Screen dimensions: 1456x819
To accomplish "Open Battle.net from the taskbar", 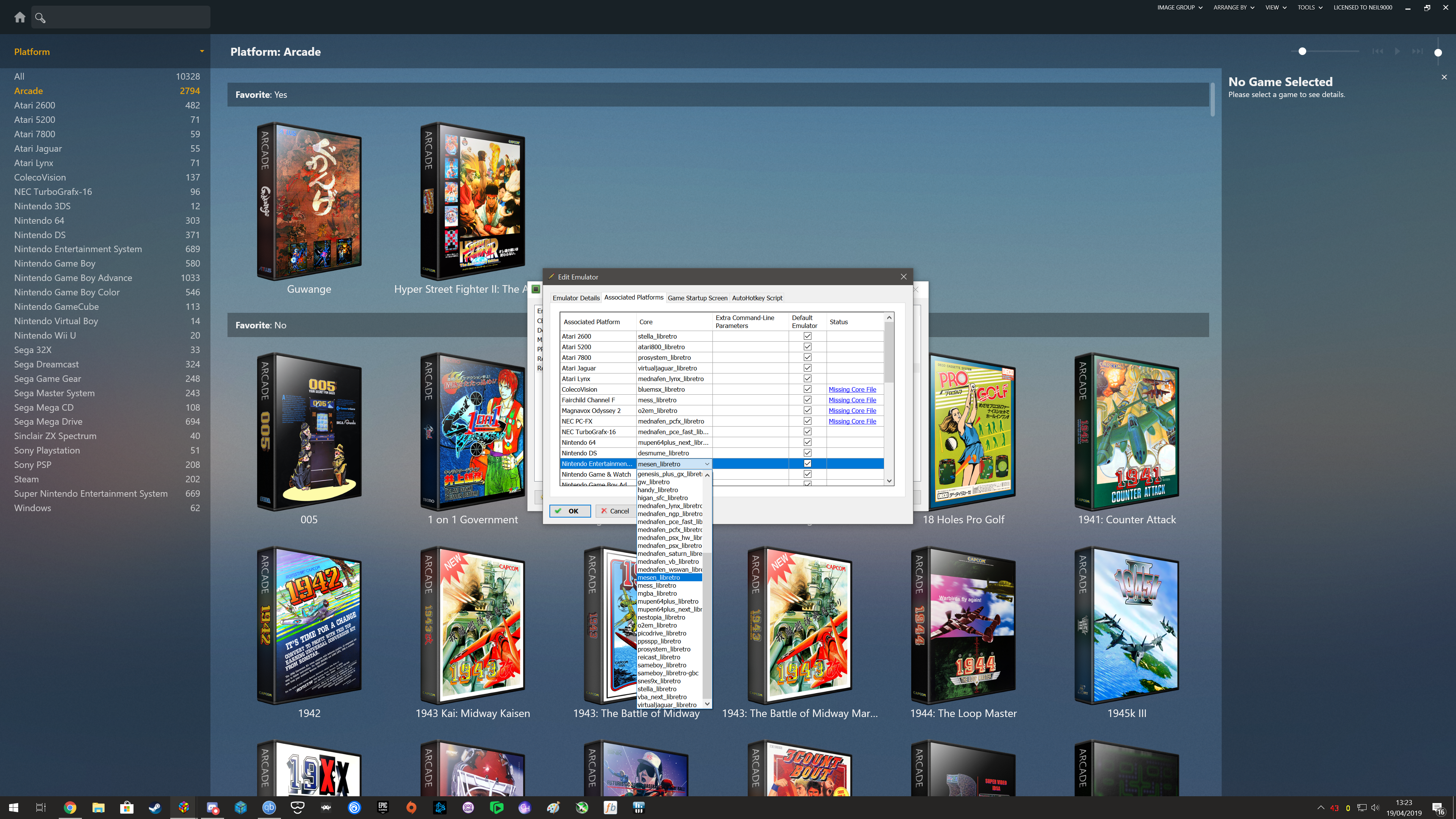I will 440,807.
